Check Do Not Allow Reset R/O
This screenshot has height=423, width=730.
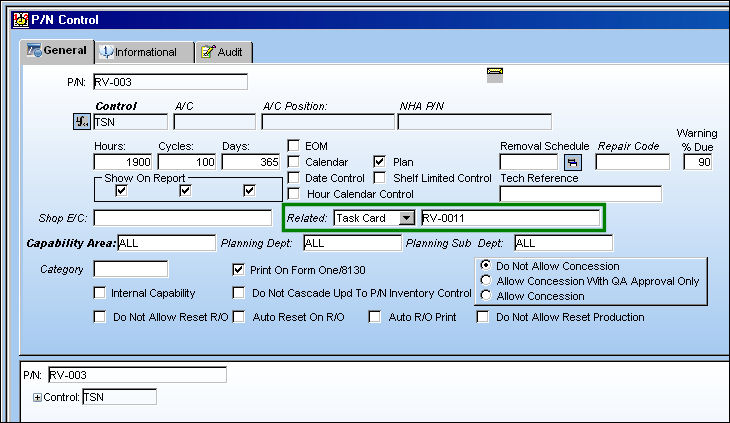tap(100, 317)
